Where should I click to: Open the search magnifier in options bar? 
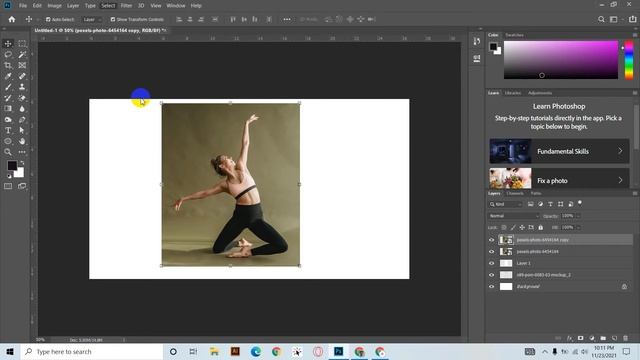601,19
